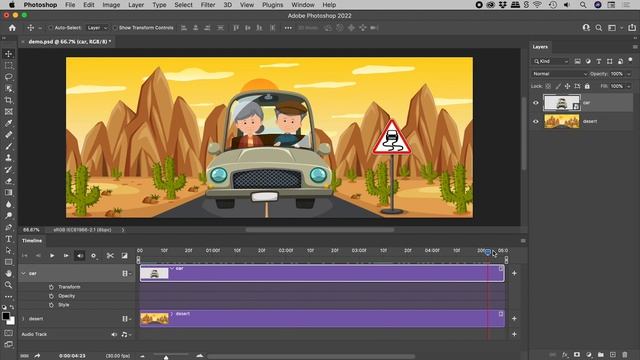This screenshot has width=640, height=360.
Task: Open timeline playback settings gear
Action: (93, 256)
